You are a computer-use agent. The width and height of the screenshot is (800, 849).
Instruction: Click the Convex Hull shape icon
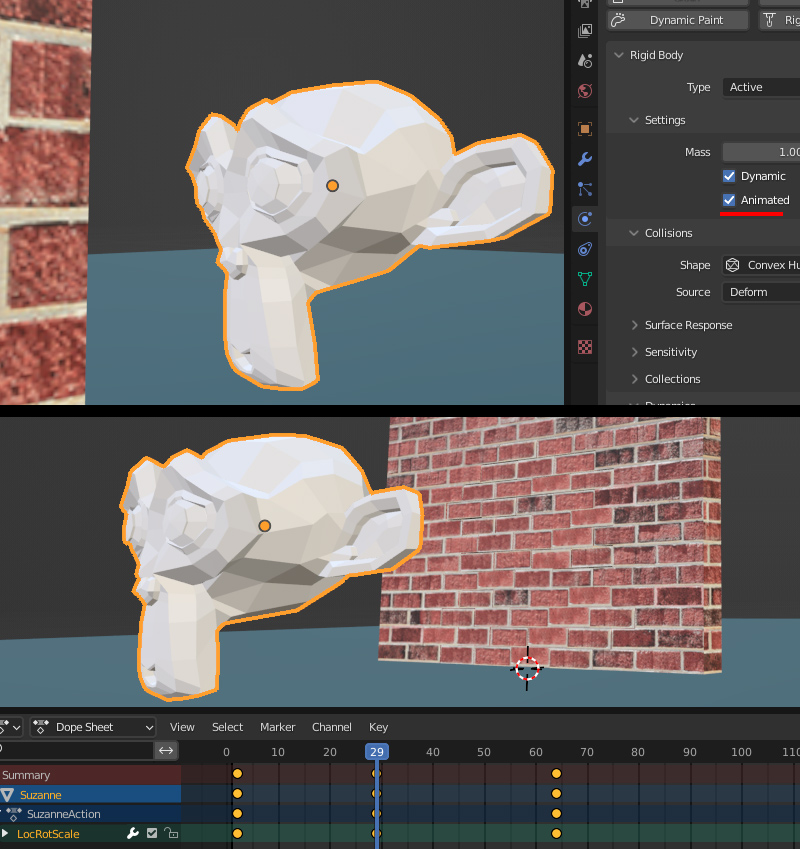(x=732, y=265)
